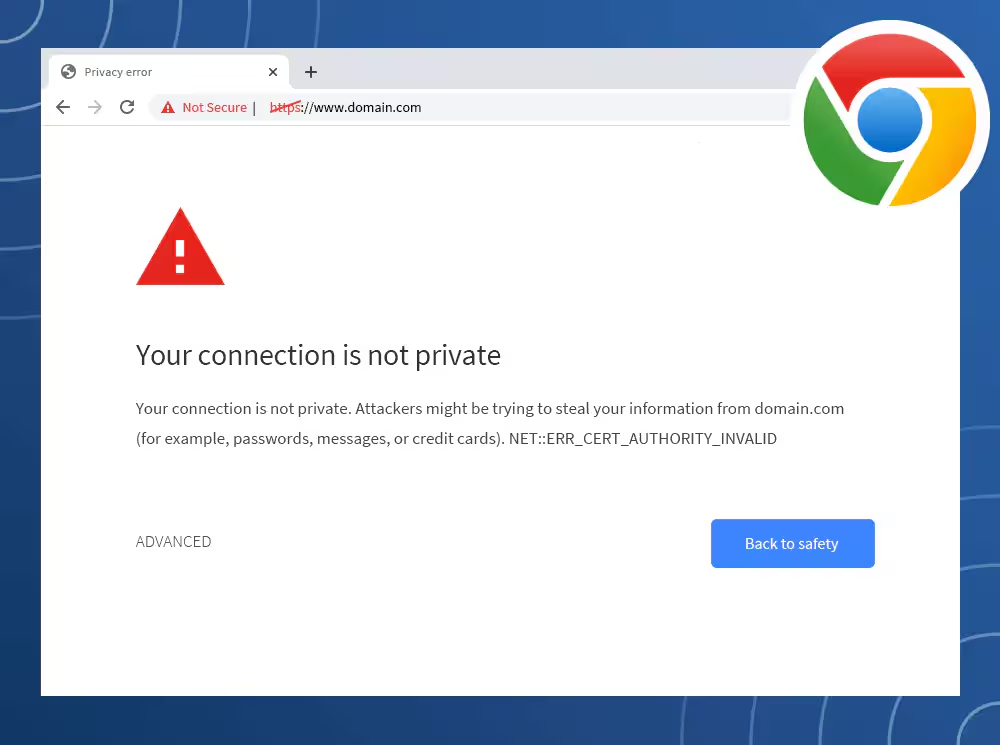Click "domain.com" in the warning paragraph
The width and height of the screenshot is (1000, 745).
point(799,409)
